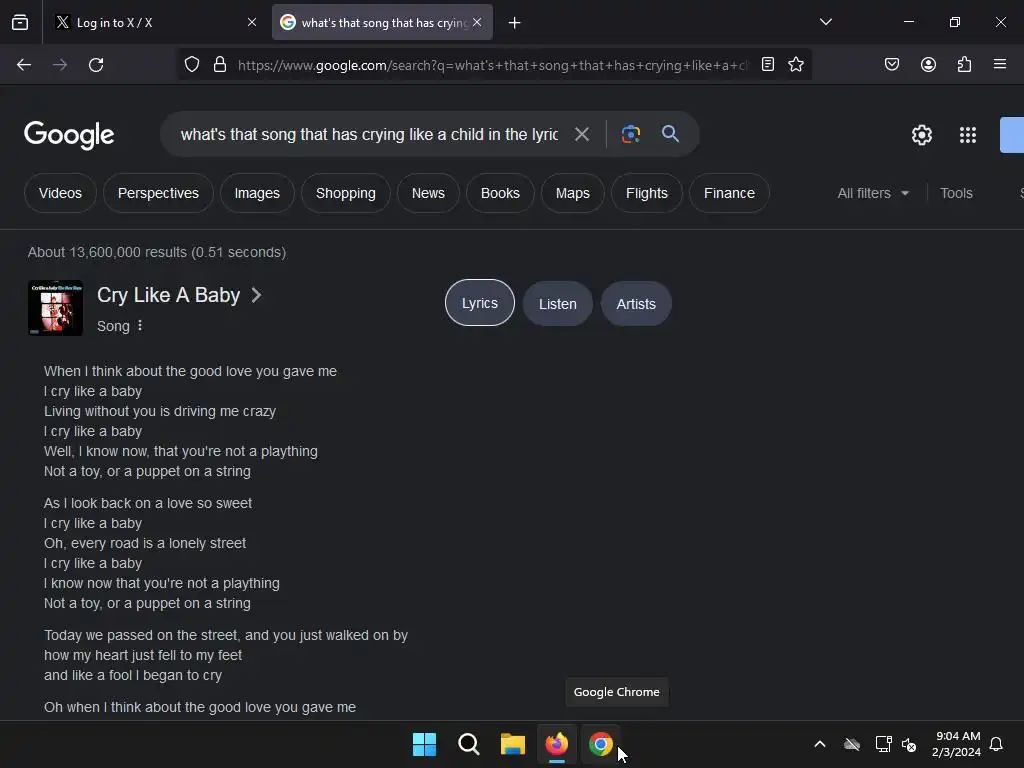The height and width of the screenshot is (768, 1024).
Task: Open Google quick settings gear
Action: (922, 135)
